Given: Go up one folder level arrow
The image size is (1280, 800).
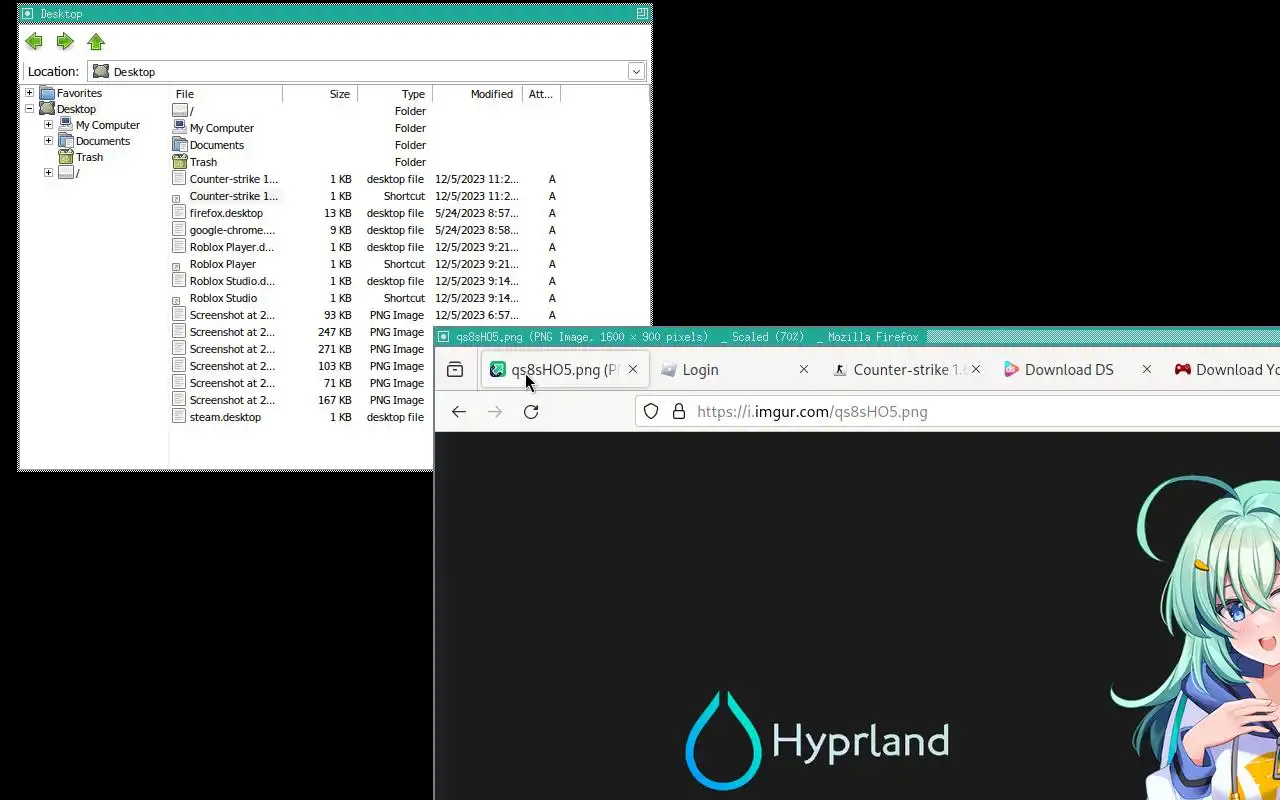Looking at the screenshot, I should click(x=96, y=41).
